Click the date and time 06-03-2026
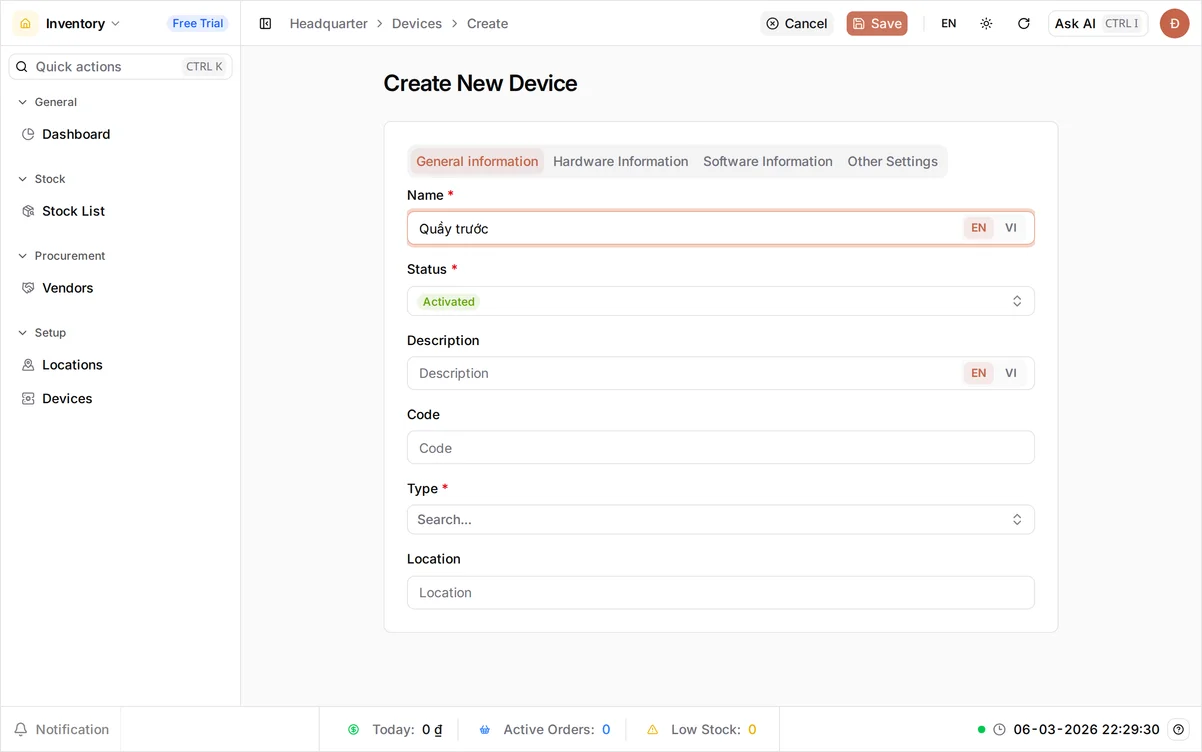Viewport: 1202px width, 752px height. click(x=1086, y=729)
